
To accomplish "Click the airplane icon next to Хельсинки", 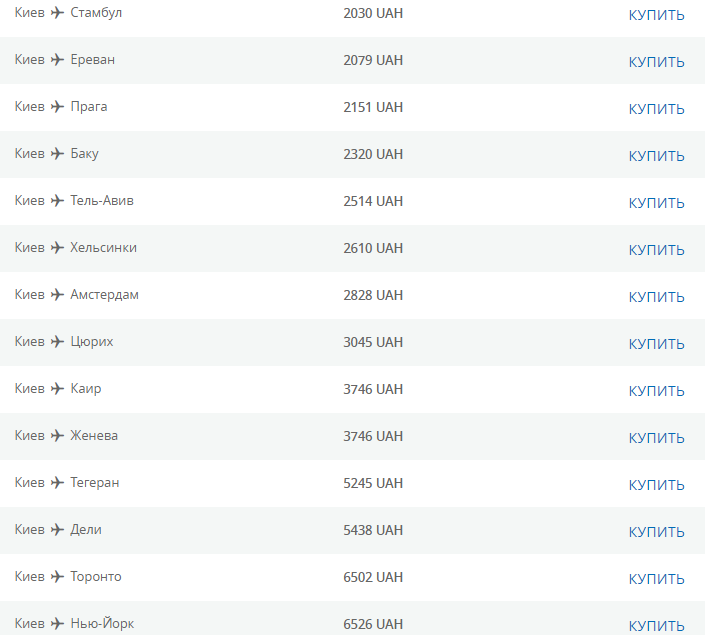I will pyautogui.click(x=57, y=248).
